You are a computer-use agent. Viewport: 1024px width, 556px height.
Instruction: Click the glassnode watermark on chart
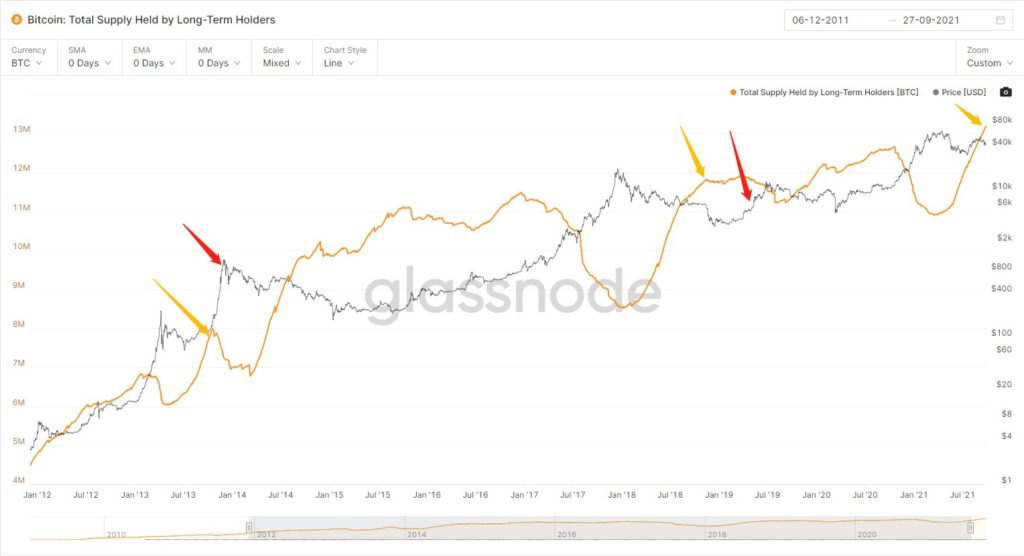[x=511, y=292]
